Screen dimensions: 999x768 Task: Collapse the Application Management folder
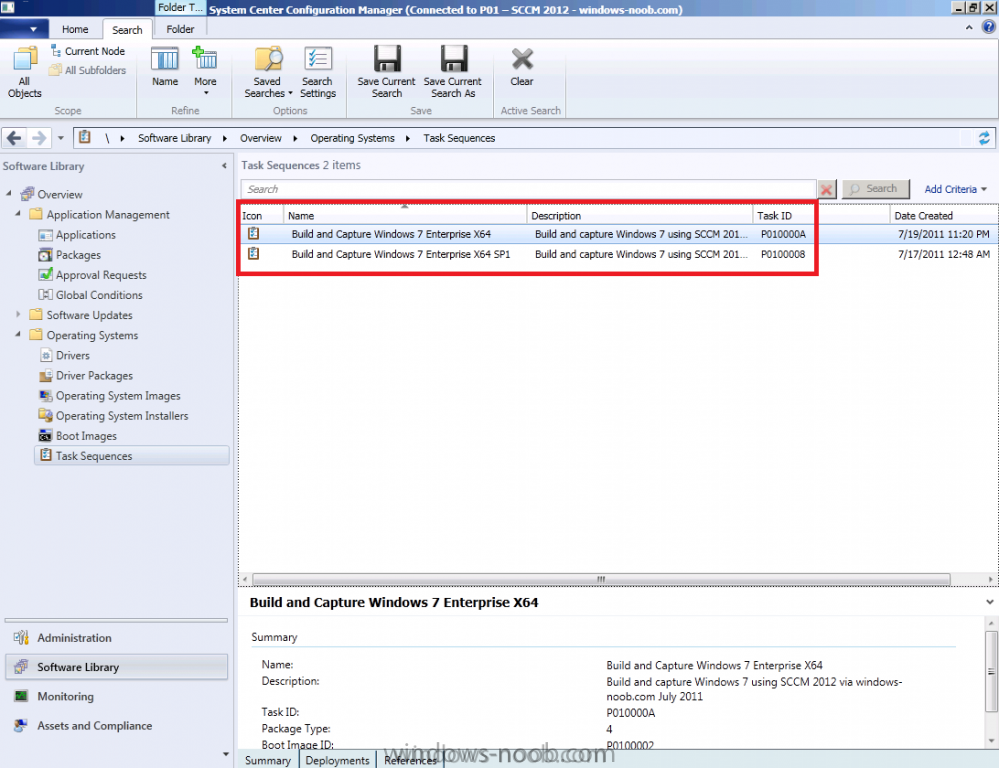coord(18,214)
